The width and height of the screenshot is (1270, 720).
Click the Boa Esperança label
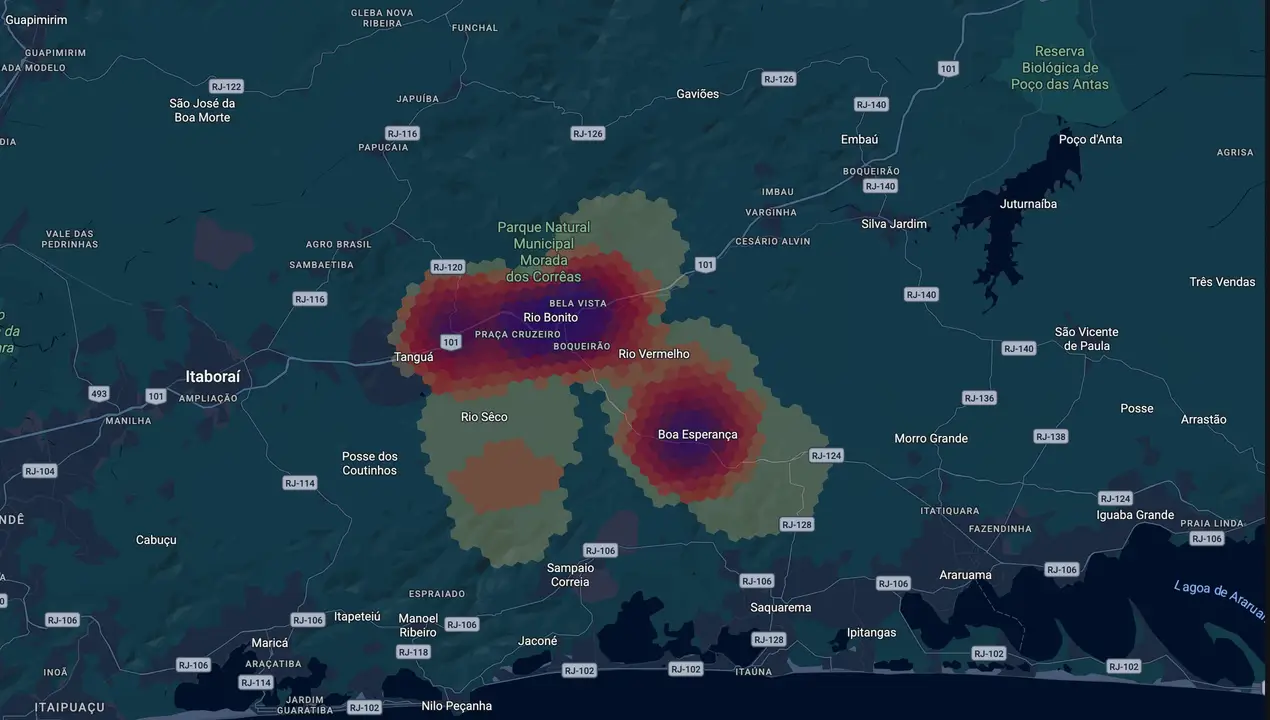click(698, 435)
